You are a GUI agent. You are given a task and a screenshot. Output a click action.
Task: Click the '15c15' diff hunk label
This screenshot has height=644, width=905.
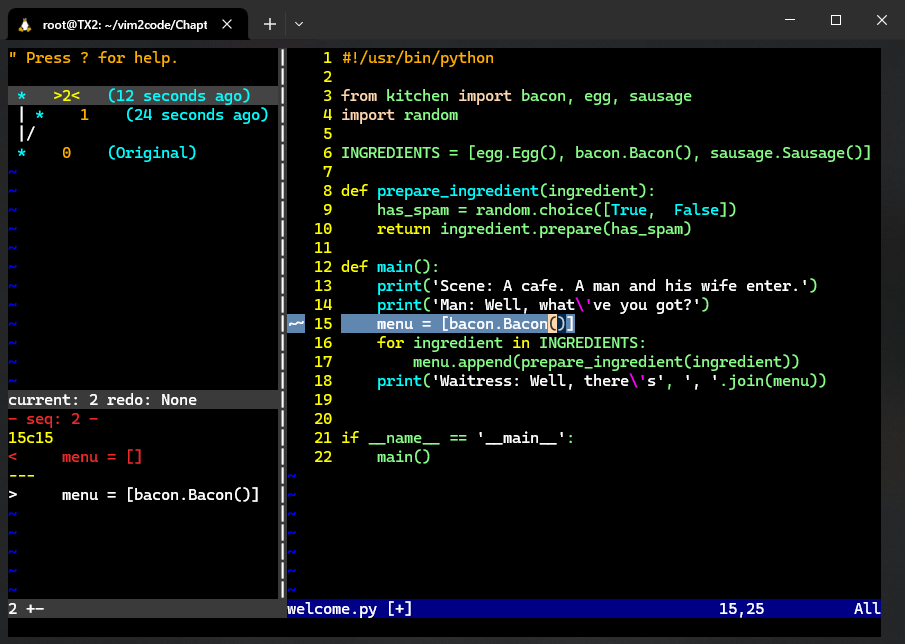(31, 438)
